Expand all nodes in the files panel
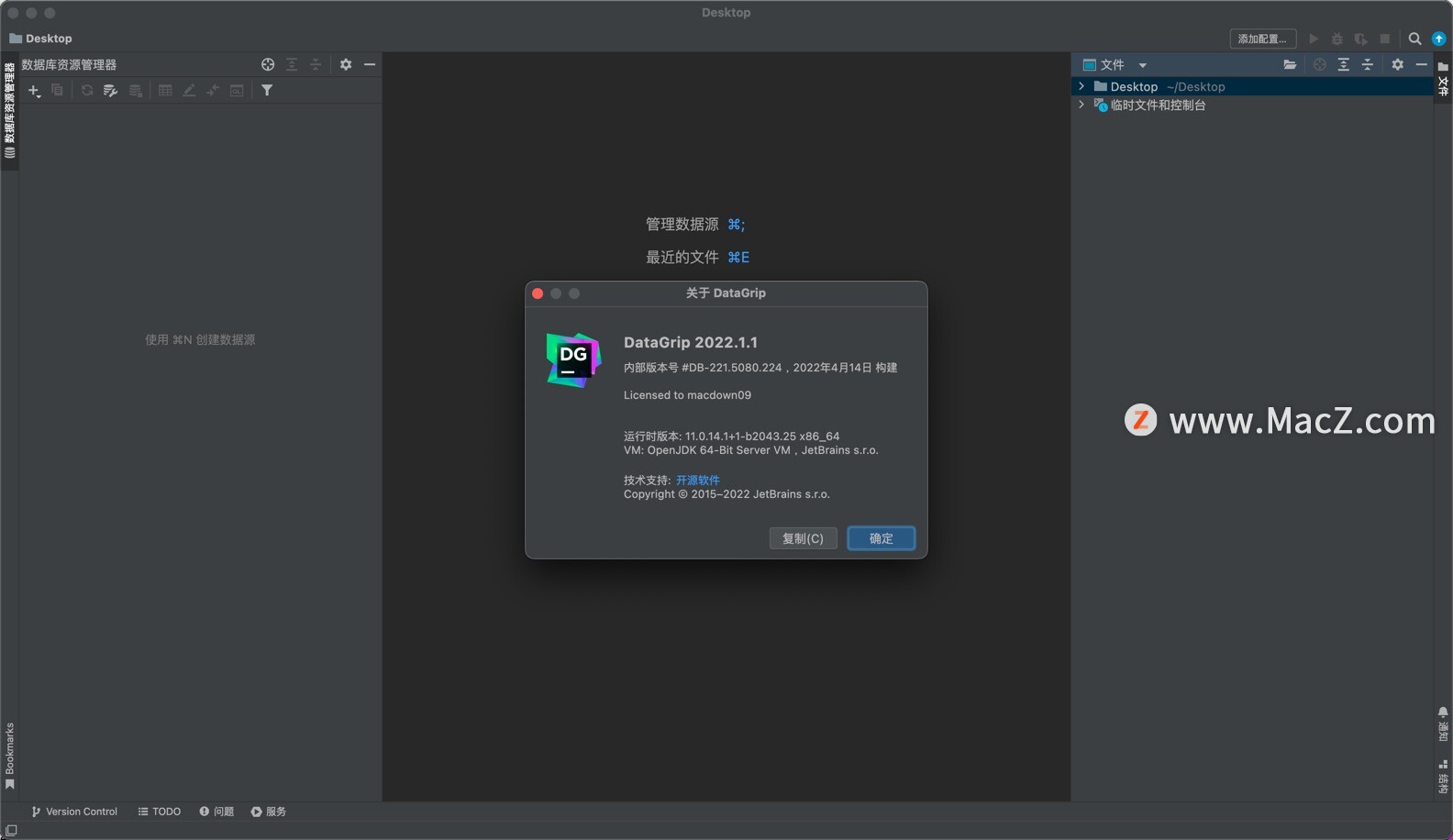Image resolution: width=1453 pixels, height=840 pixels. pyautogui.click(x=1344, y=64)
